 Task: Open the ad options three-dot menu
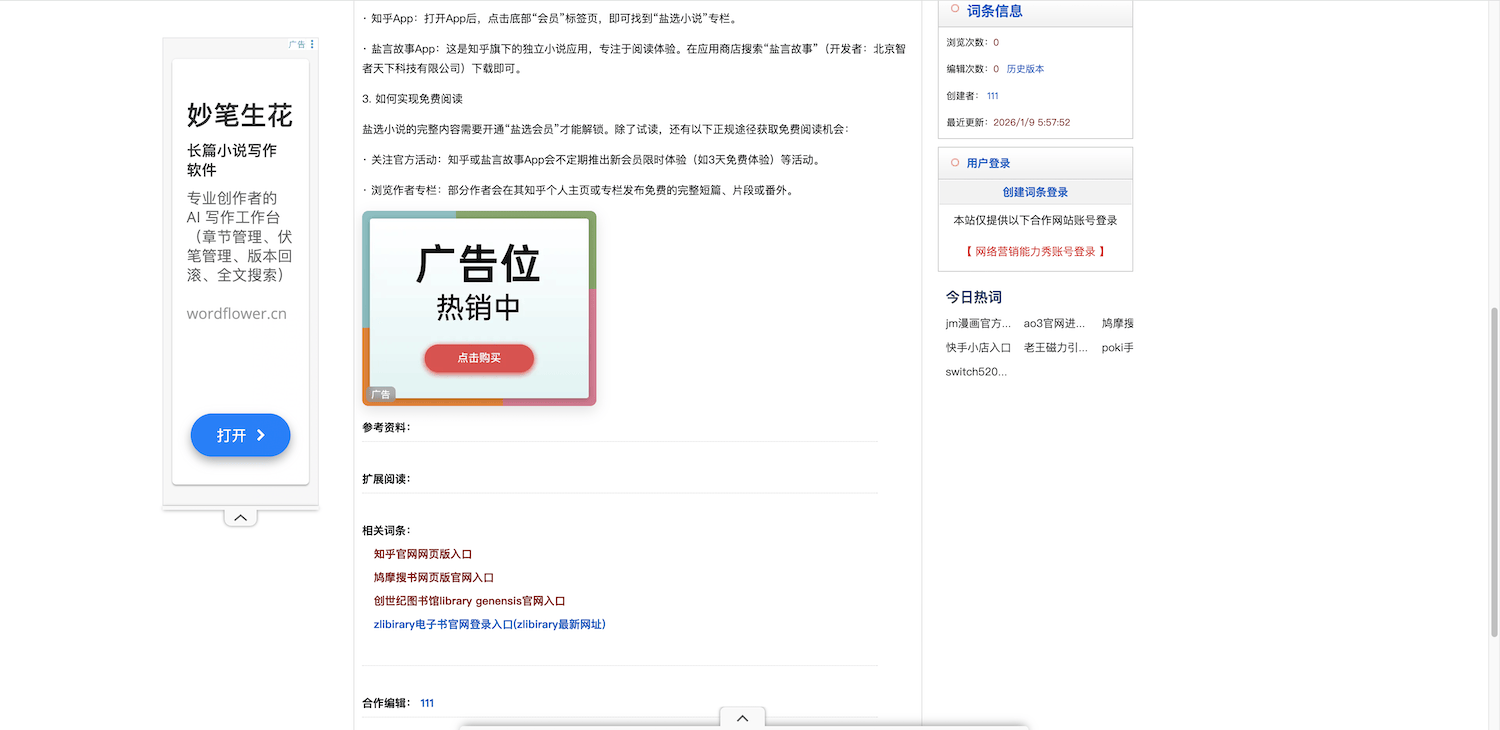[312, 44]
